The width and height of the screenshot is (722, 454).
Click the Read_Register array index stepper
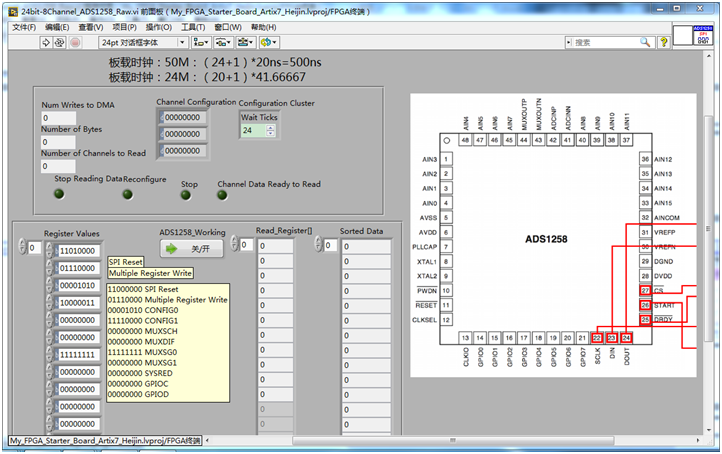[x=234, y=244]
